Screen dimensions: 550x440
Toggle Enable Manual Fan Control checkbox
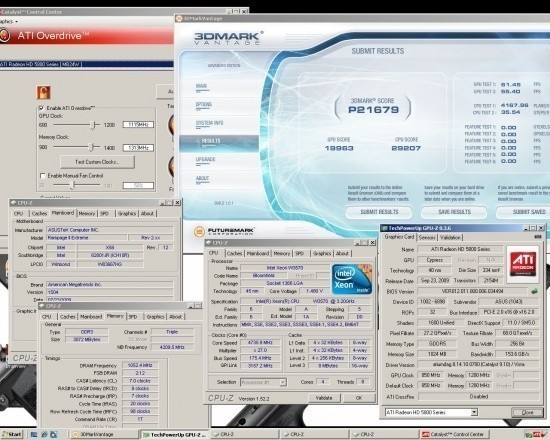[x=43, y=175]
